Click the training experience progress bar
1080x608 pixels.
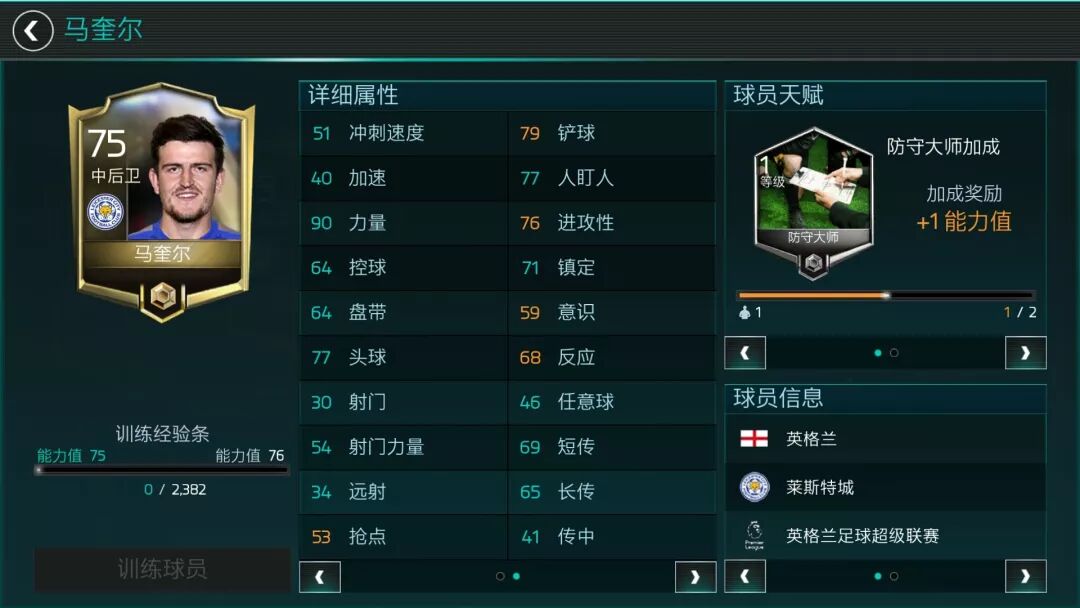click(162, 470)
